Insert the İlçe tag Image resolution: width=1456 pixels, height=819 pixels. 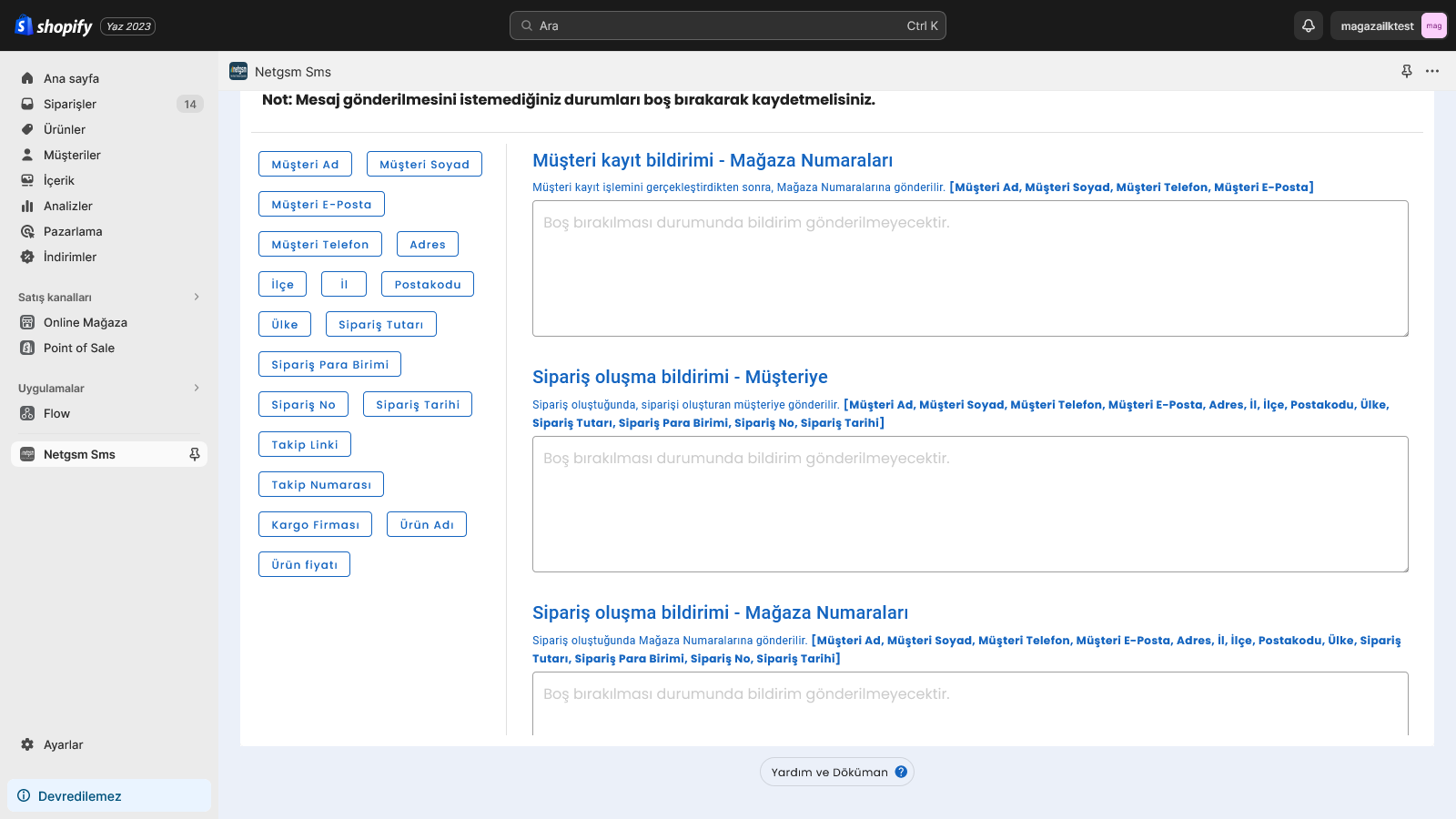282,284
